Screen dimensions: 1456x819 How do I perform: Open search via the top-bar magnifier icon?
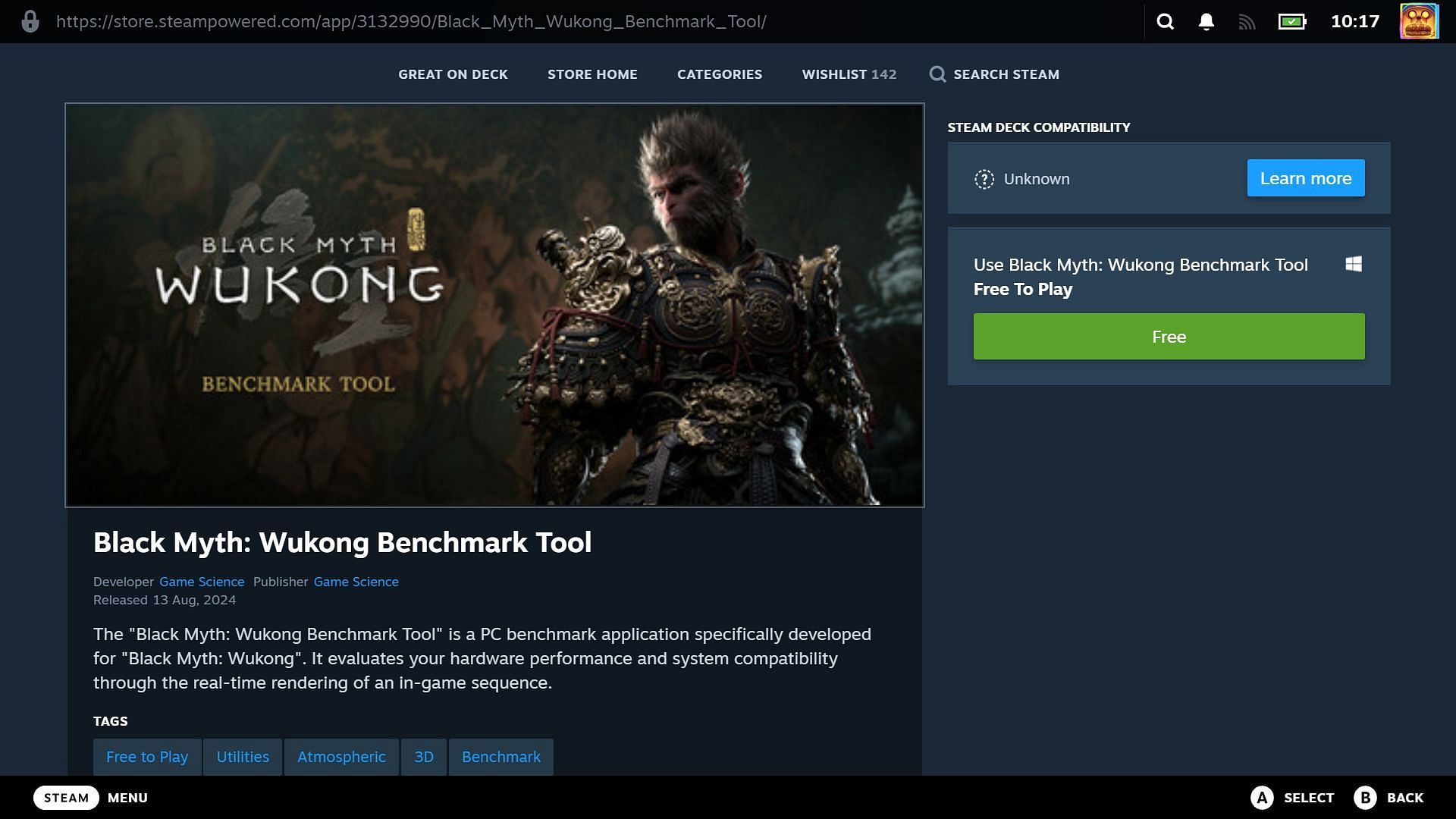pyautogui.click(x=1166, y=21)
